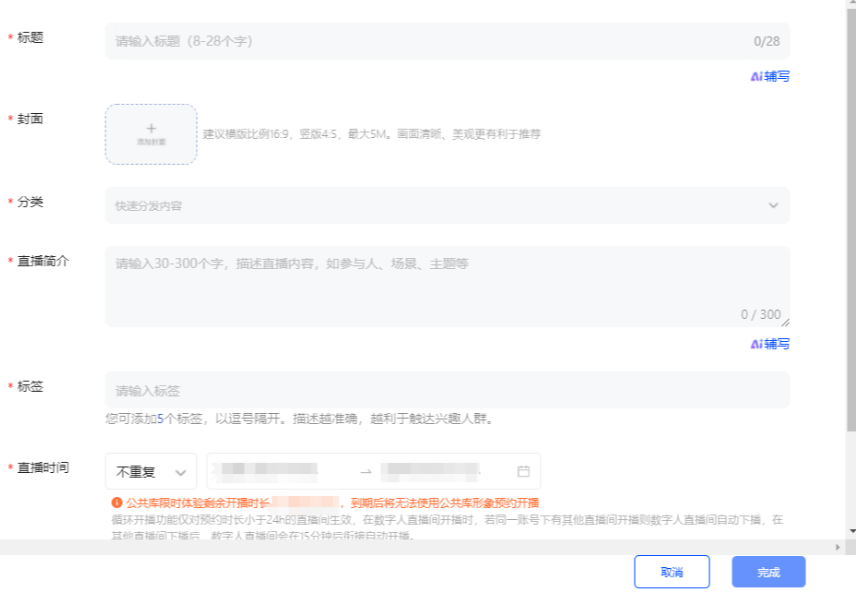
Task: Click chevron arrow in 分类 selector
Action: pos(773,206)
